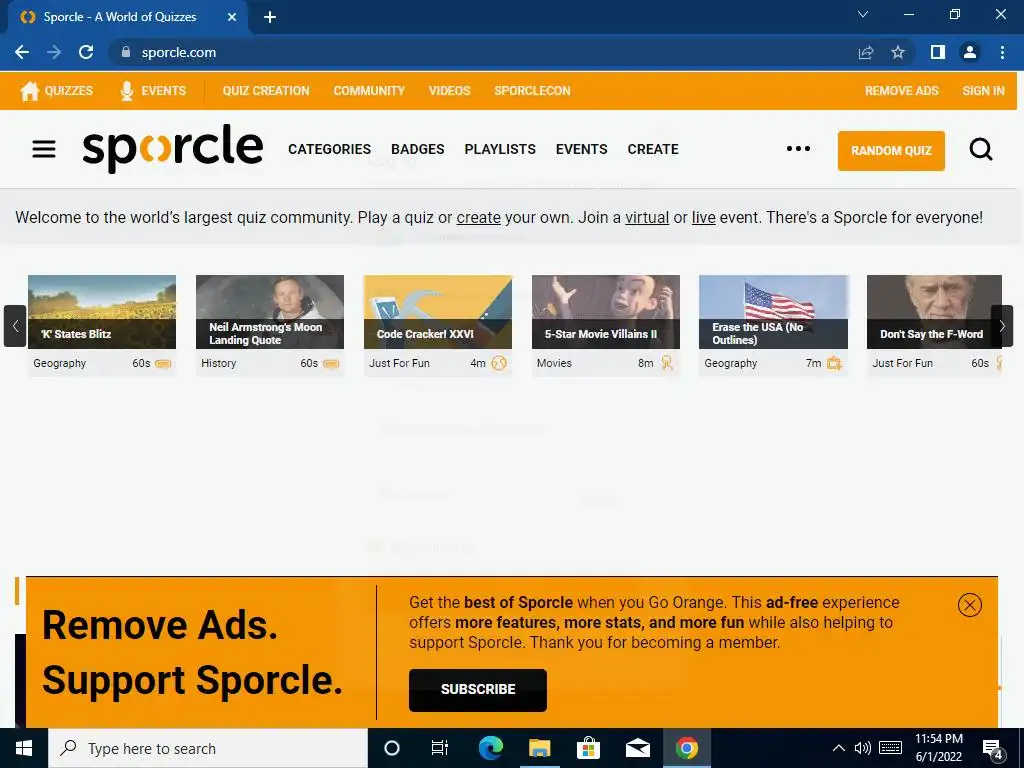1024x768 pixels.
Task: Open notification center icon
Action: pyautogui.click(x=993, y=748)
